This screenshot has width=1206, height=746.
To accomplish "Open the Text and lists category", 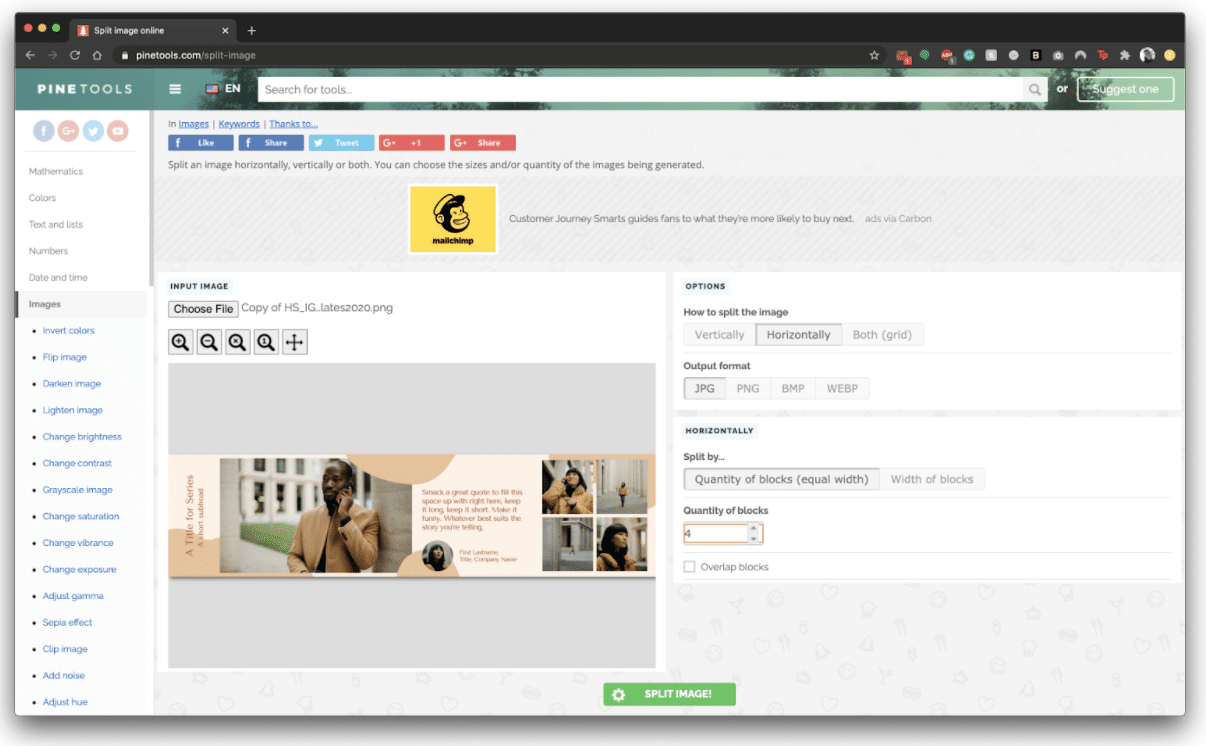I will [56, 225].
